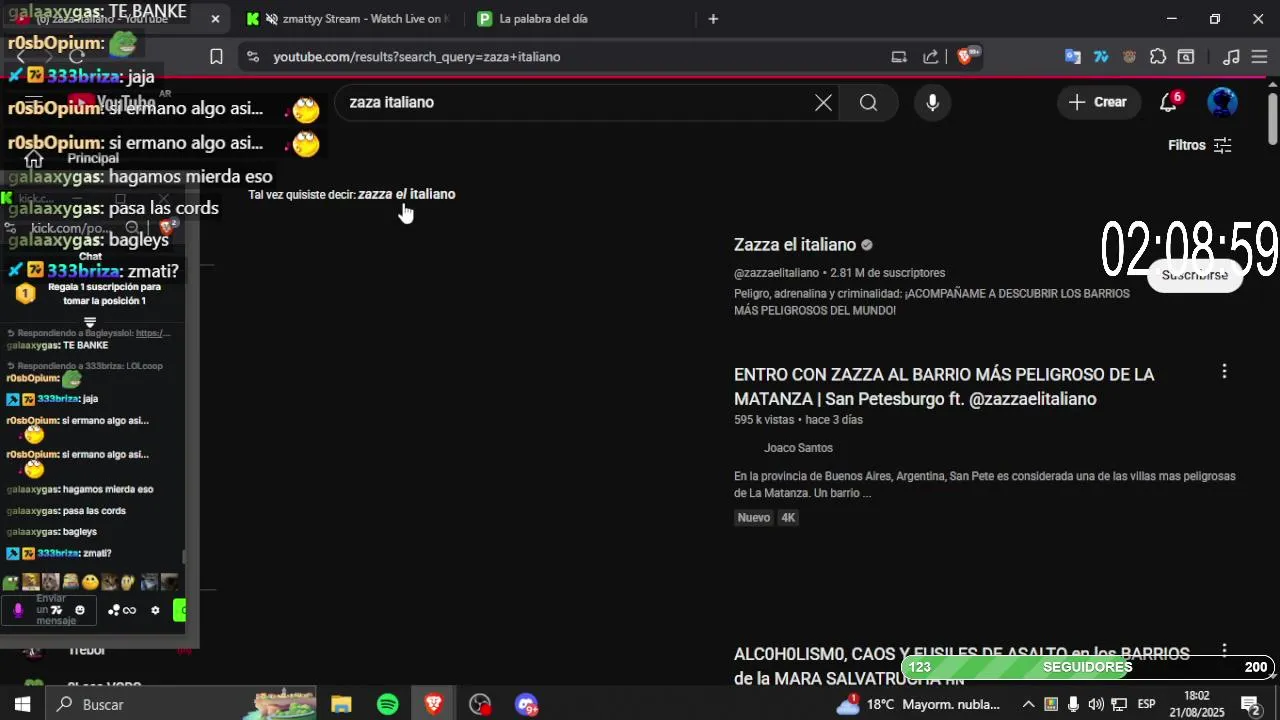Click the chat settings gear icon
Image resolution: width=1280 pixels, height=720 pixels.
[155, 610]
